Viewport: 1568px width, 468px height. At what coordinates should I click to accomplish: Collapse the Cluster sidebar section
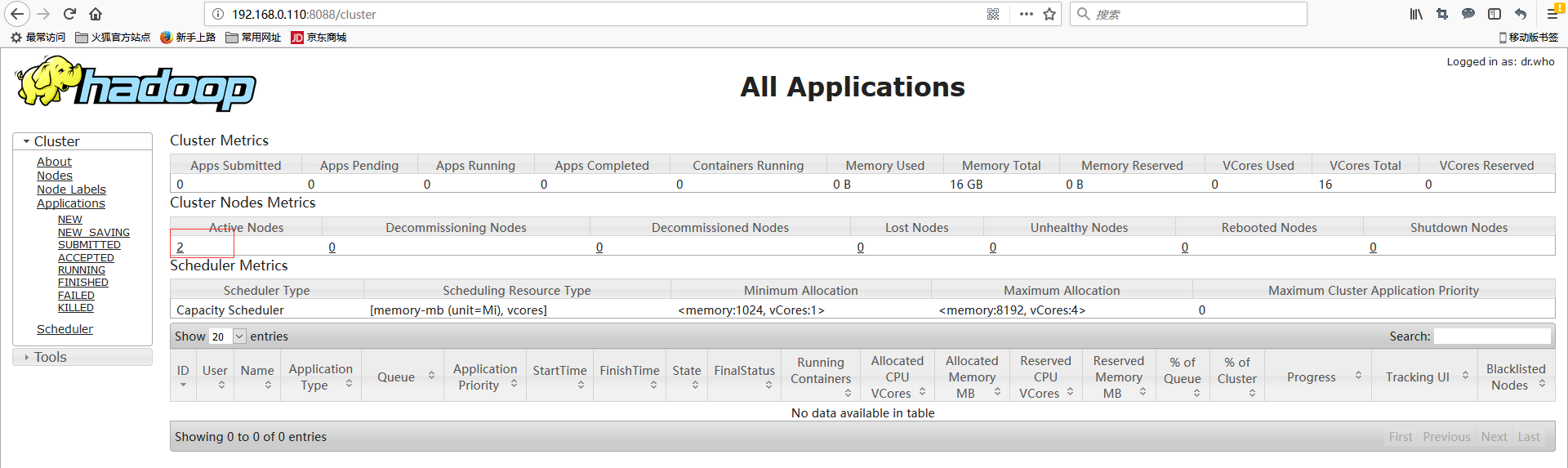(82, 141)
